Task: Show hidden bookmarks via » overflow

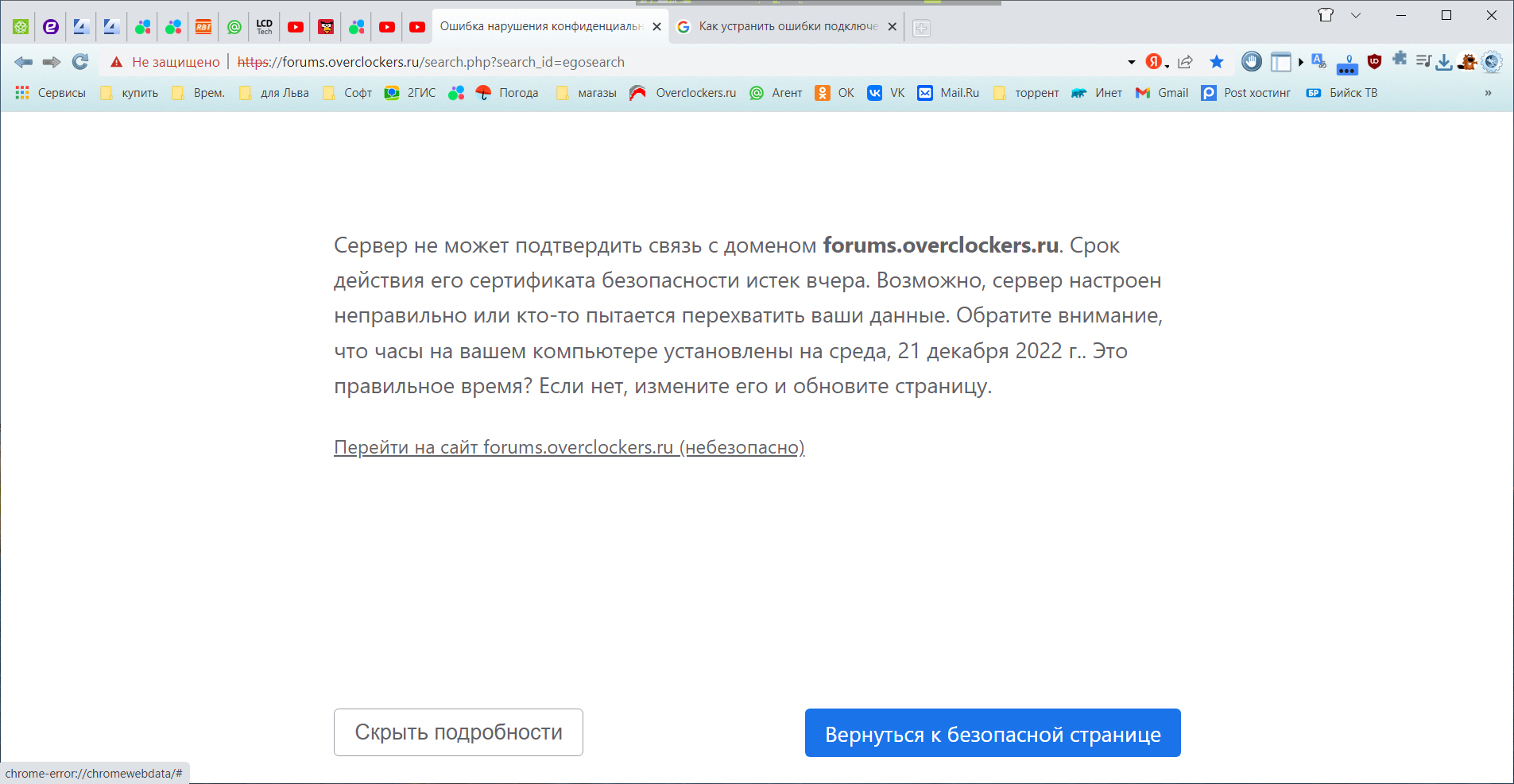Action: click(x=1488, y=93)
